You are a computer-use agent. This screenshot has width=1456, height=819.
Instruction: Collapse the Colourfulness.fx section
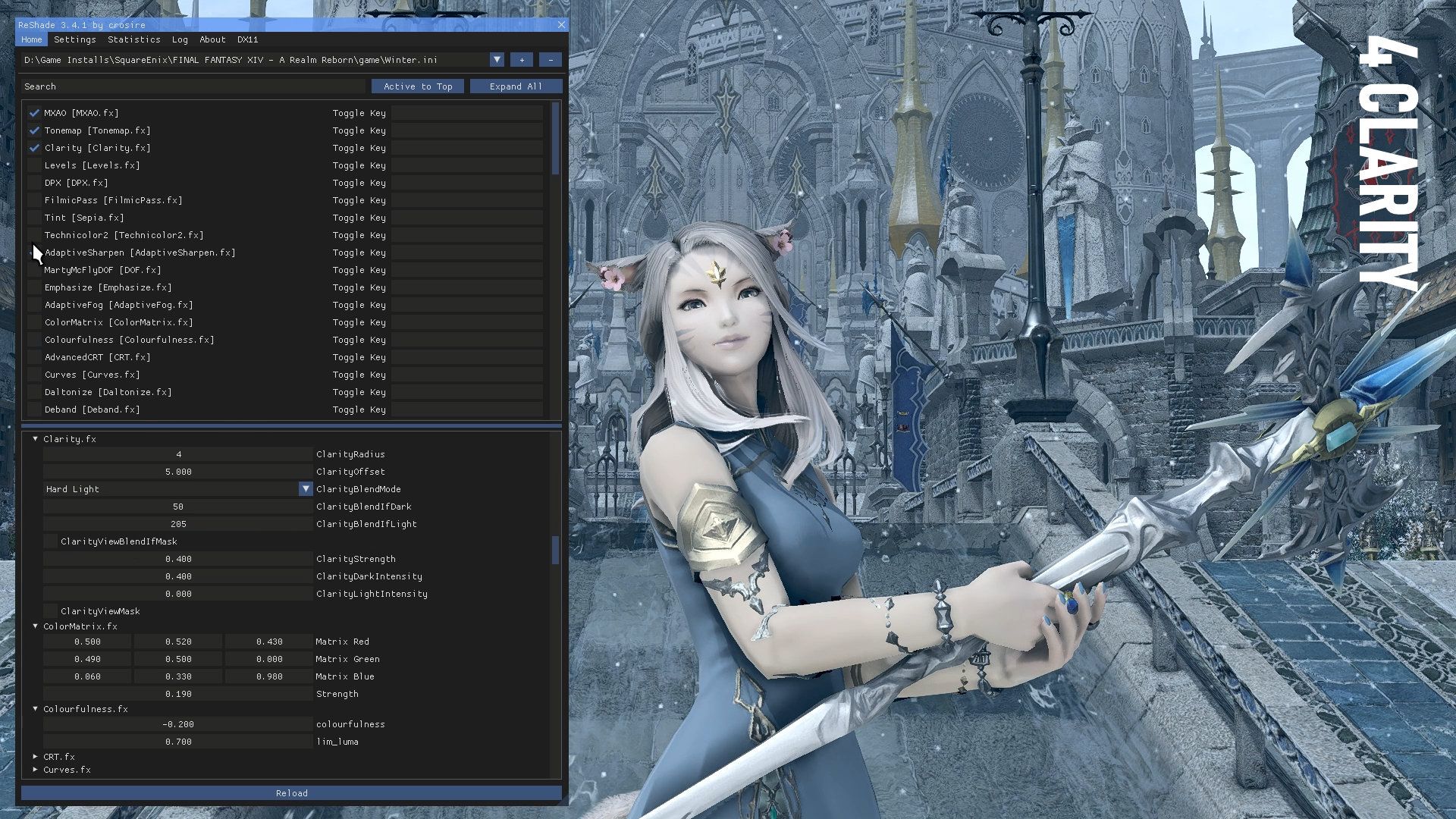pos(35,709)
